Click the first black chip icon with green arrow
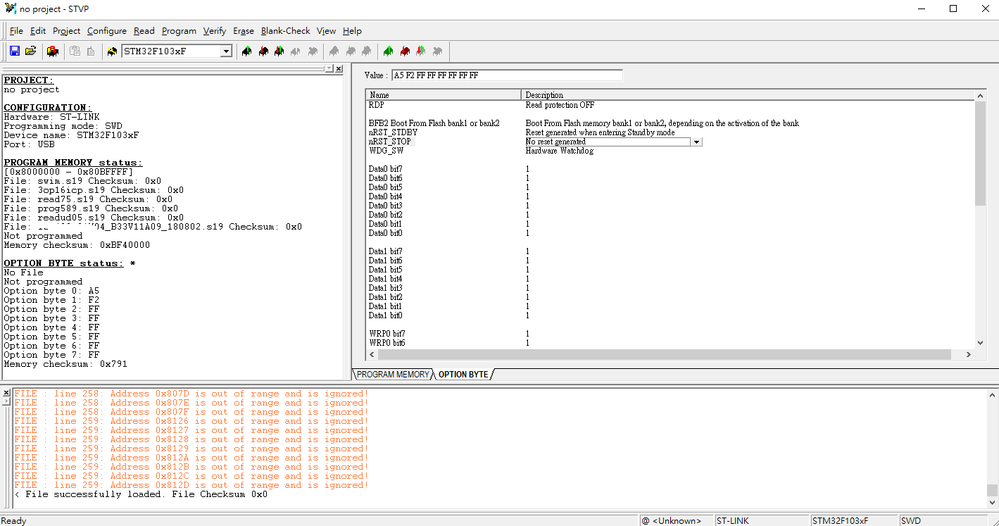 tap(247, 51)
